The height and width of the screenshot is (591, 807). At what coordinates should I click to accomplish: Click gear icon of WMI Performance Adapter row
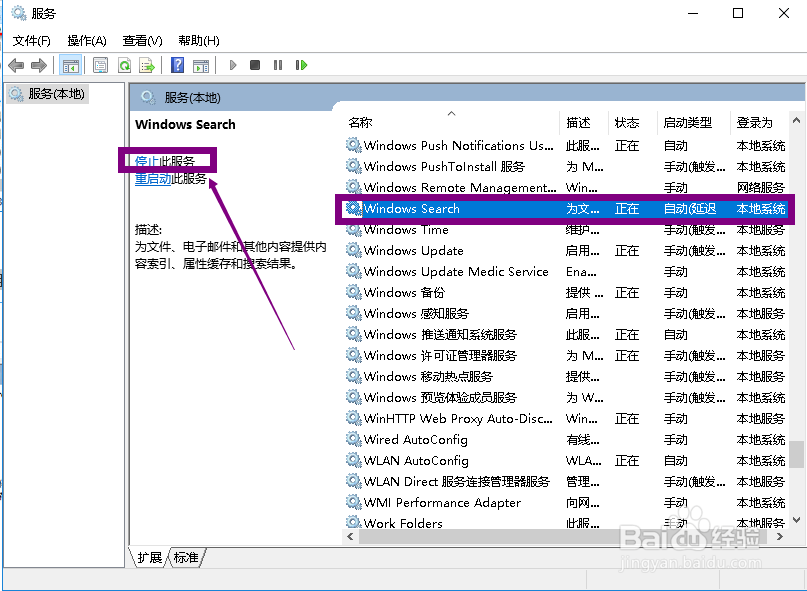tap(354, 502)
